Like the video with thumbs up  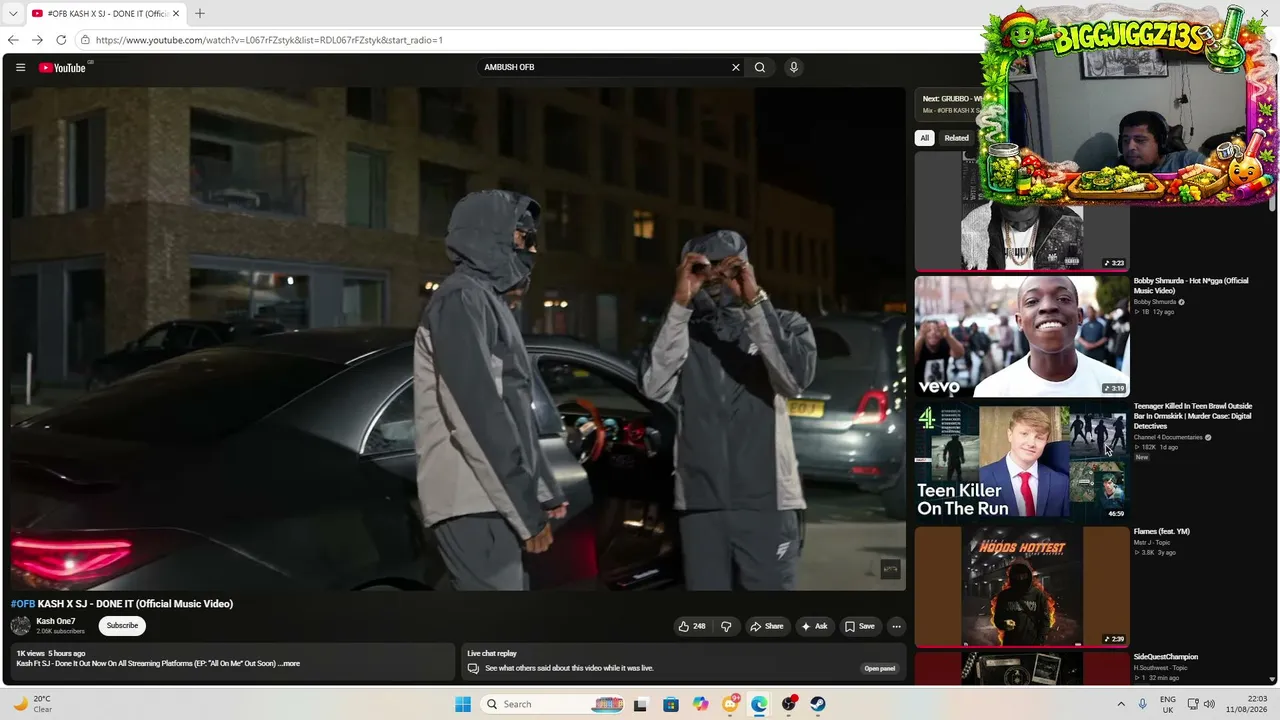692,627
